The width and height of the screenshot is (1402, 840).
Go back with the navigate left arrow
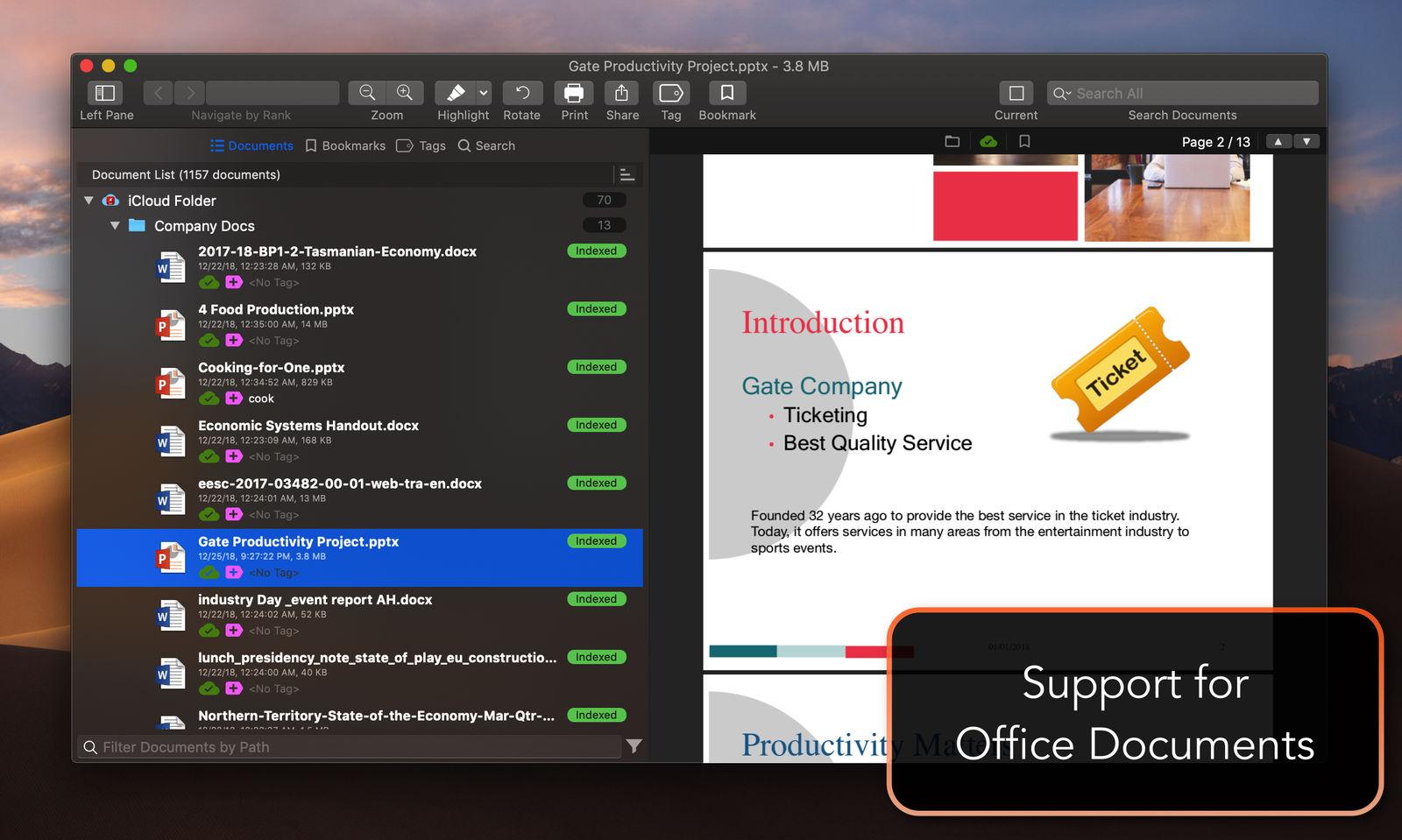tap(158, 93)
